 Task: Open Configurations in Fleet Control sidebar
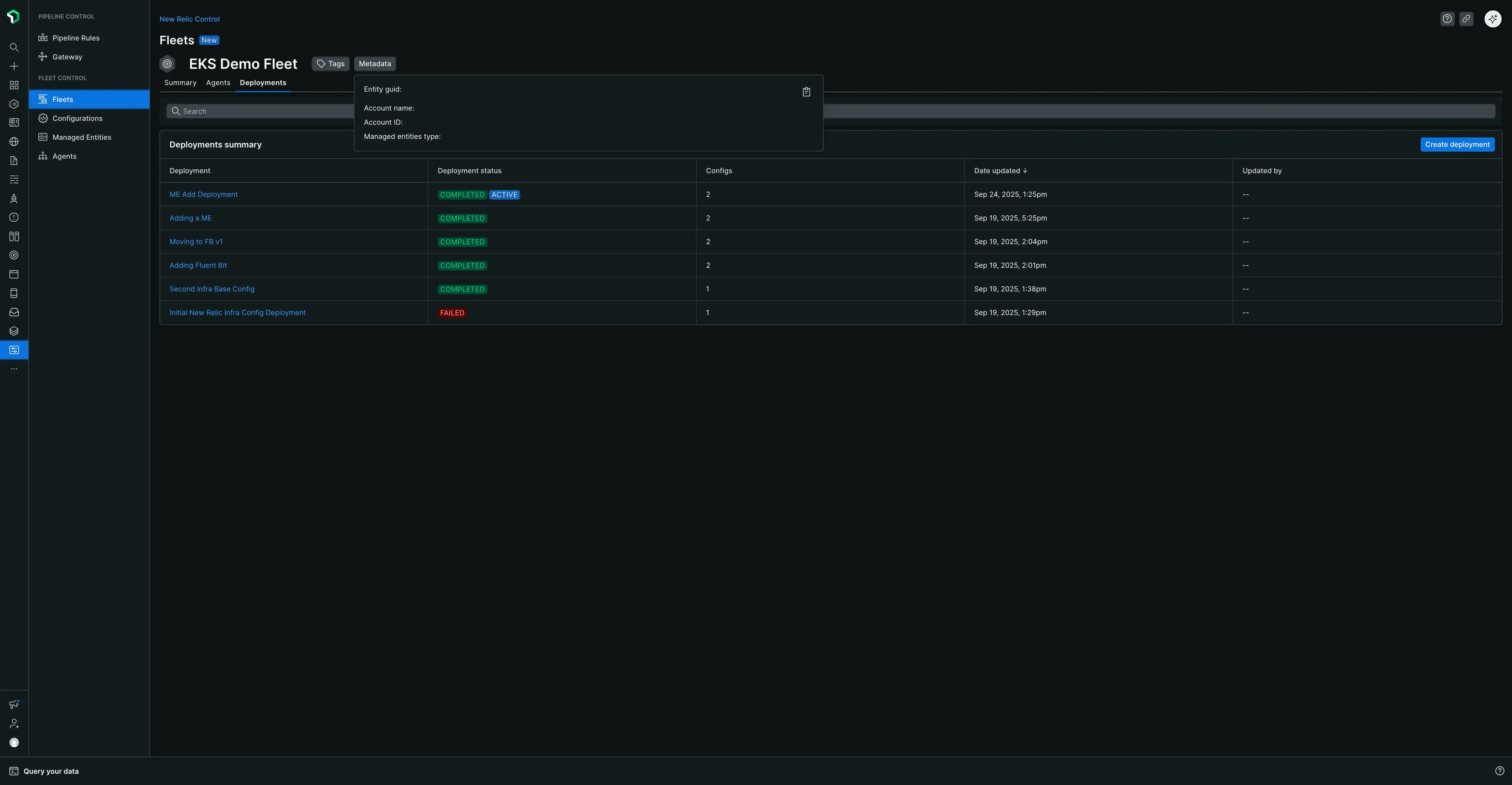[x=77, y=119]
